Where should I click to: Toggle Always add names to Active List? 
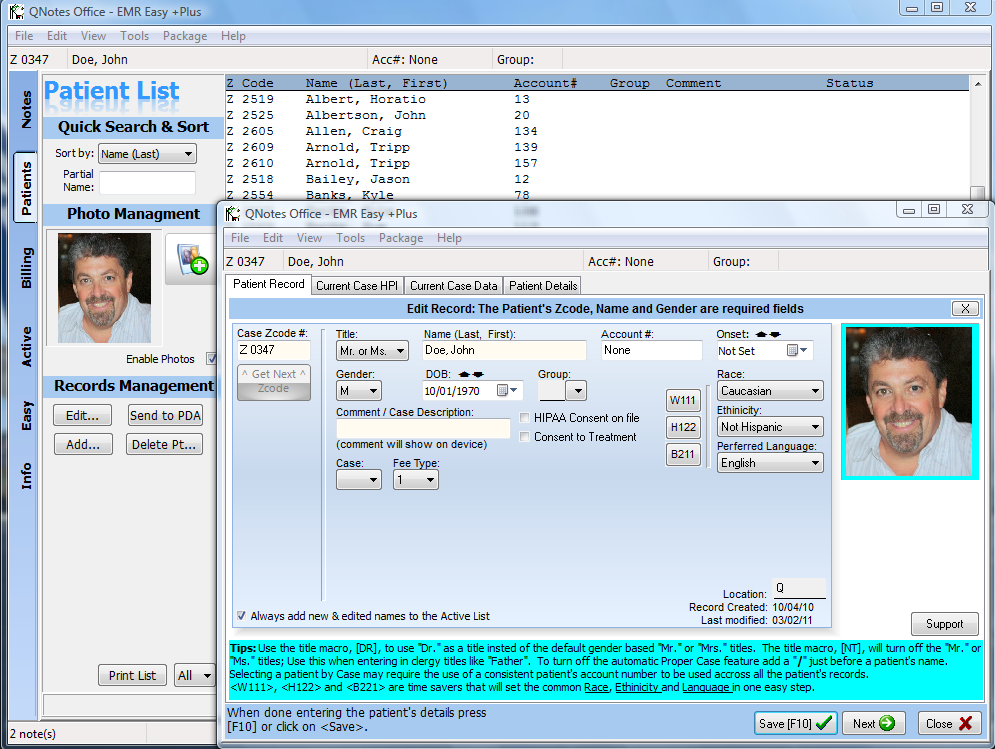(x=241, y=616)
